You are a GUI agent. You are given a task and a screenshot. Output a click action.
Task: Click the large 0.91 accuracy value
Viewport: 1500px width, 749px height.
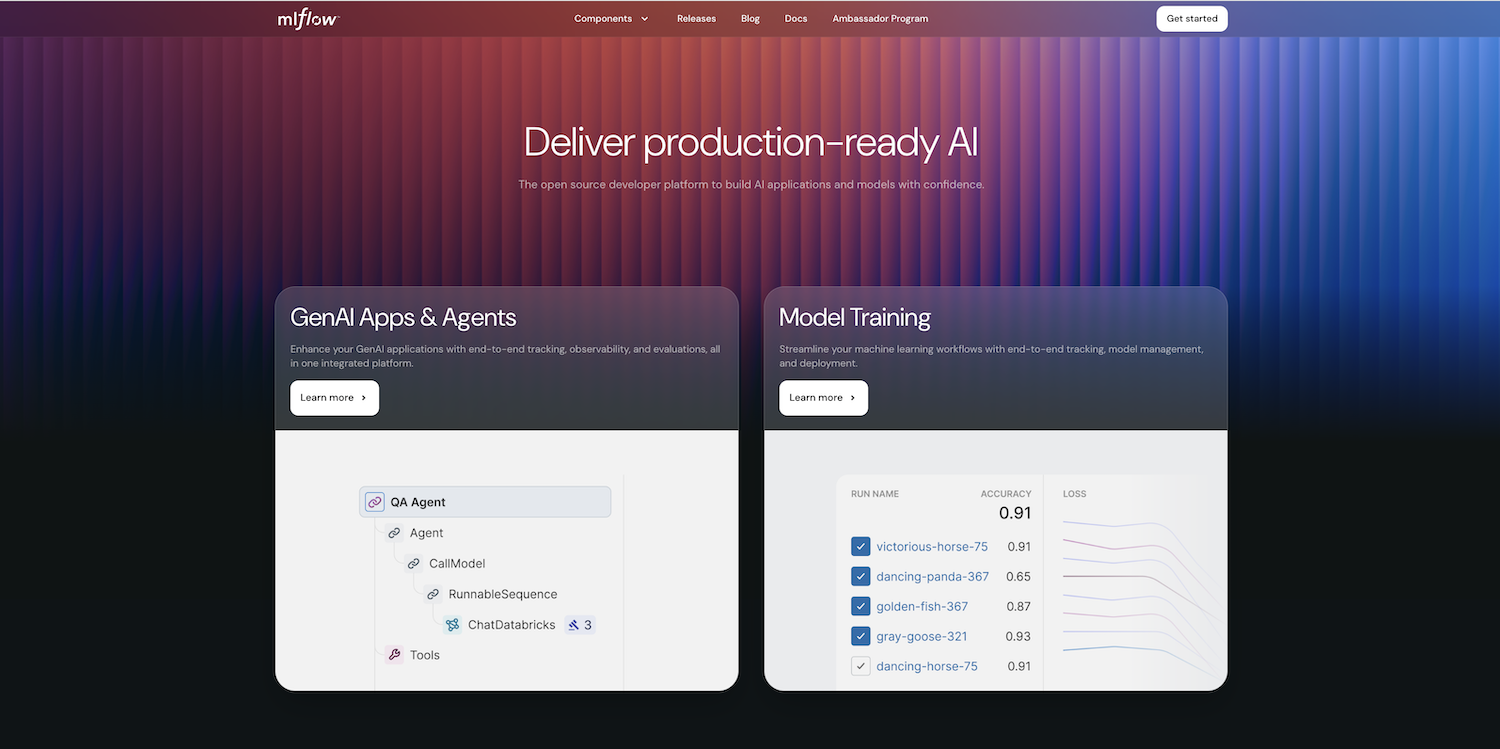1015,513
